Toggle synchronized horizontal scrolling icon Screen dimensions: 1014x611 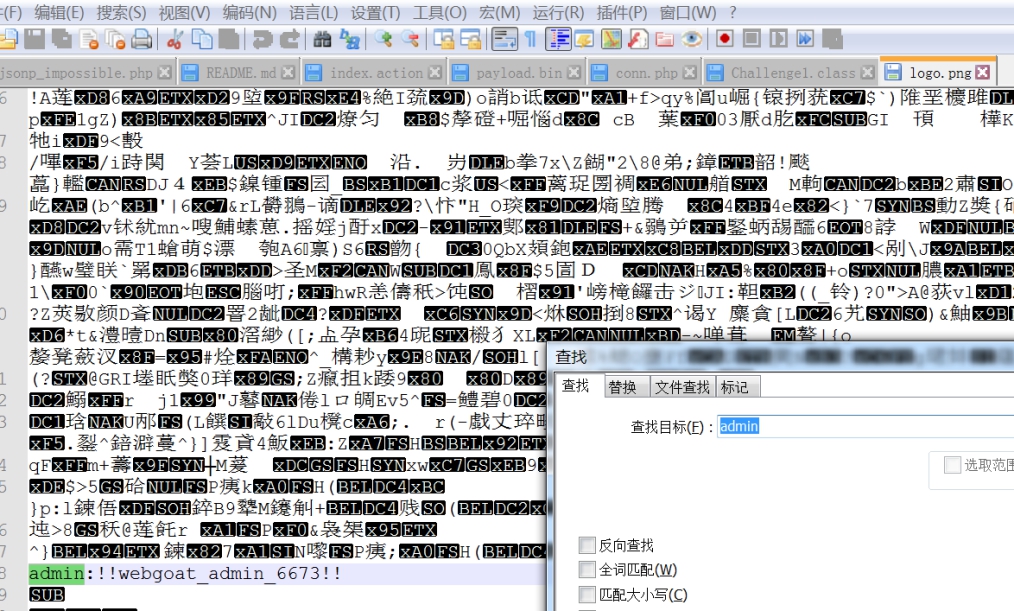coord(471,39)
